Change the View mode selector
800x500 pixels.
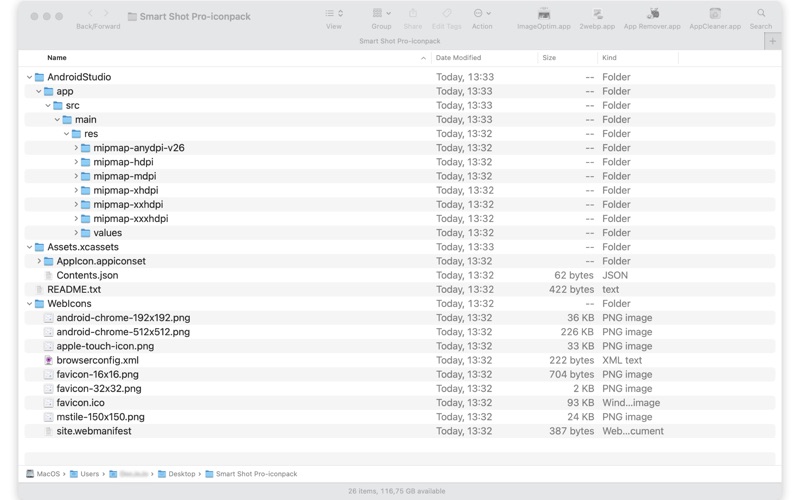[334, 13]
